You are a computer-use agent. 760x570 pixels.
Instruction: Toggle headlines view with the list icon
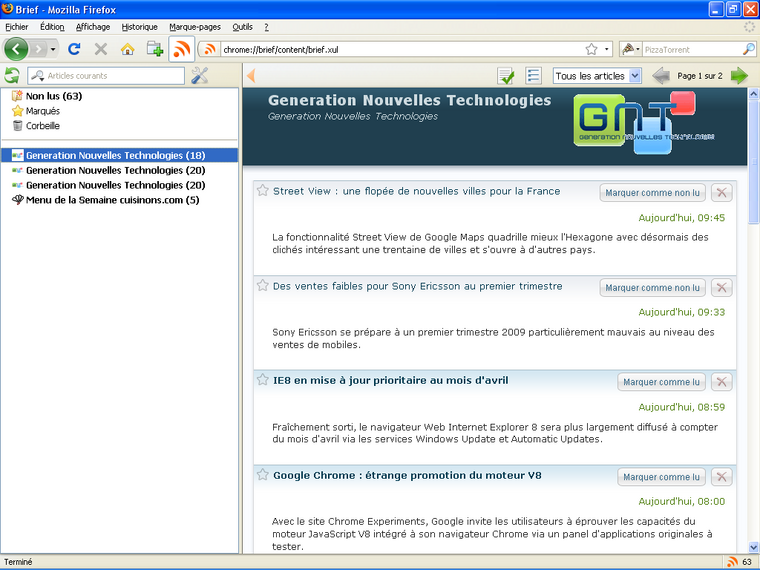pyautogui.click(x=534, y=76)
